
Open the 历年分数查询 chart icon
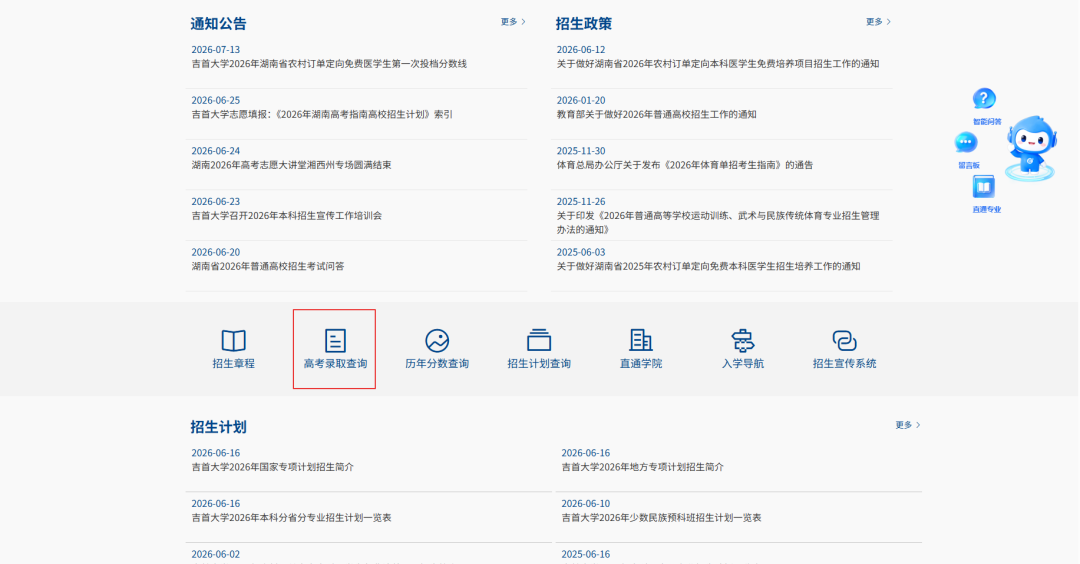tap(437, 340)
